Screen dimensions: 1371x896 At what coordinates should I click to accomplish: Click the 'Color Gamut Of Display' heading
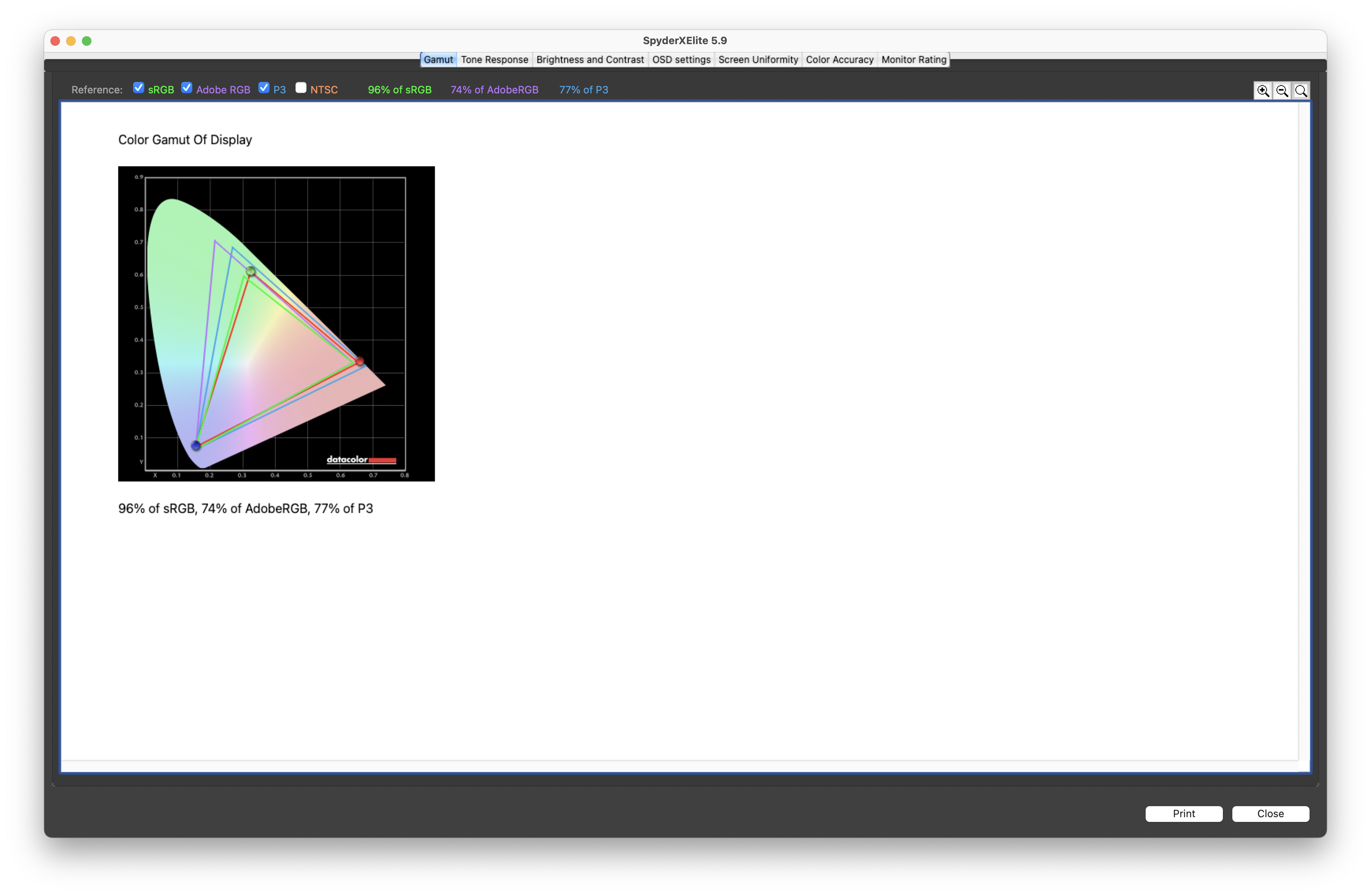pos(185,140)
